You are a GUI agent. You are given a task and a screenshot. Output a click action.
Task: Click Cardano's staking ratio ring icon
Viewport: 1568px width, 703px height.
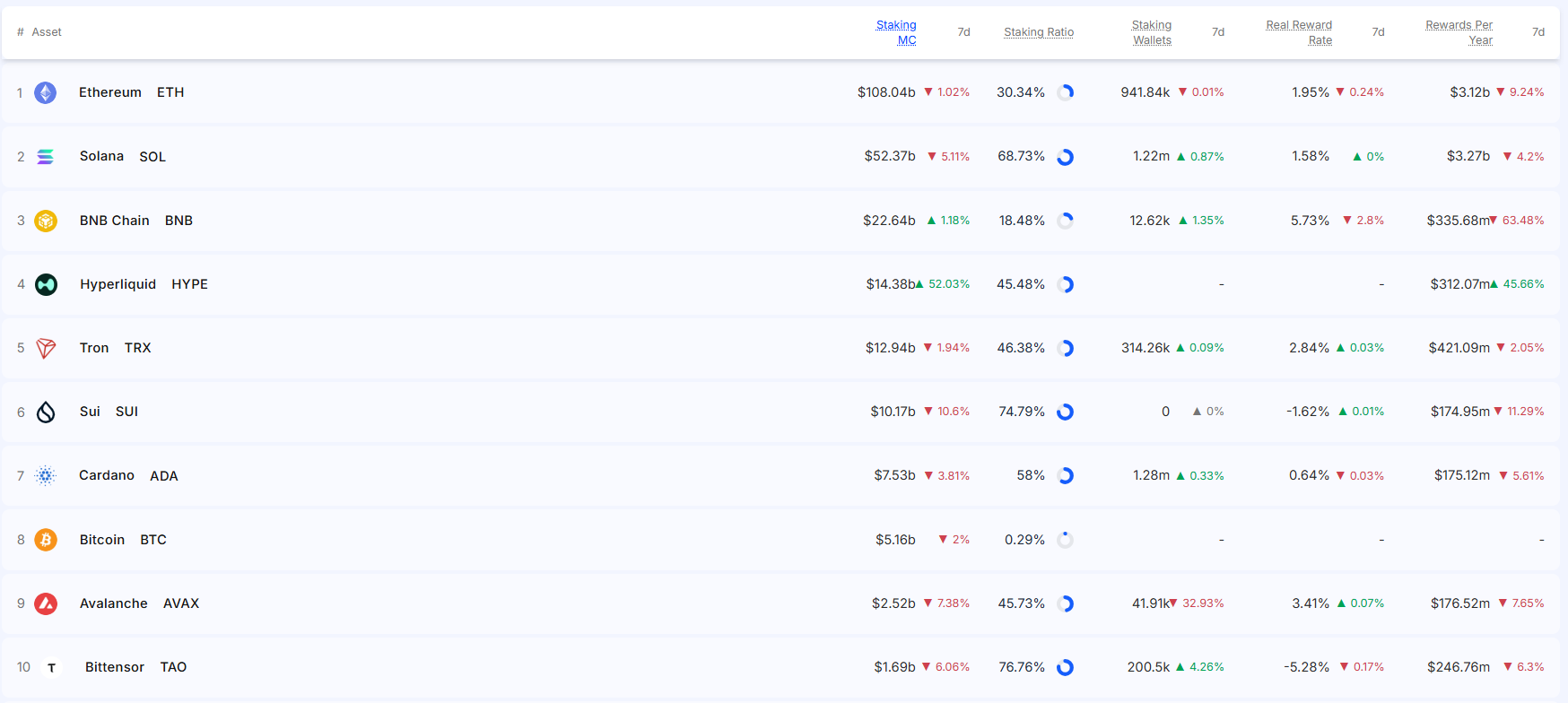pyautogui.click(x=1066, y=476)
